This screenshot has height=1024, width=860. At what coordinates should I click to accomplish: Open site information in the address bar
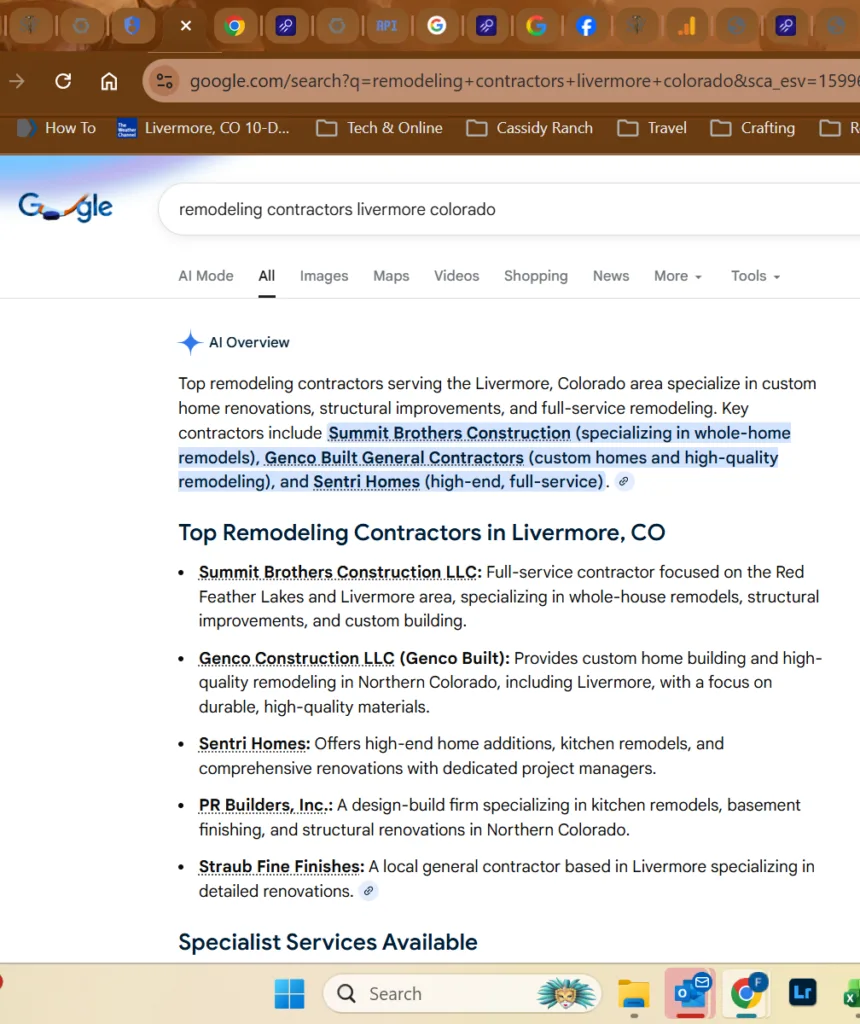pos(165,81)
